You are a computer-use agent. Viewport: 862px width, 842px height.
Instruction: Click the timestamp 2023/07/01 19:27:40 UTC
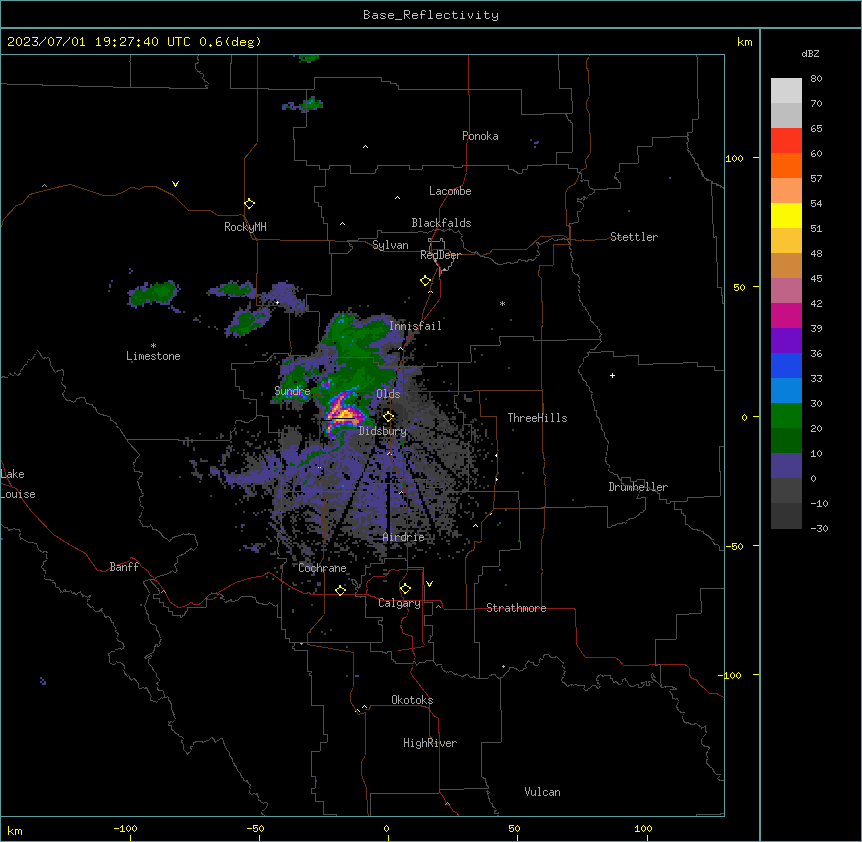[98, 42]
